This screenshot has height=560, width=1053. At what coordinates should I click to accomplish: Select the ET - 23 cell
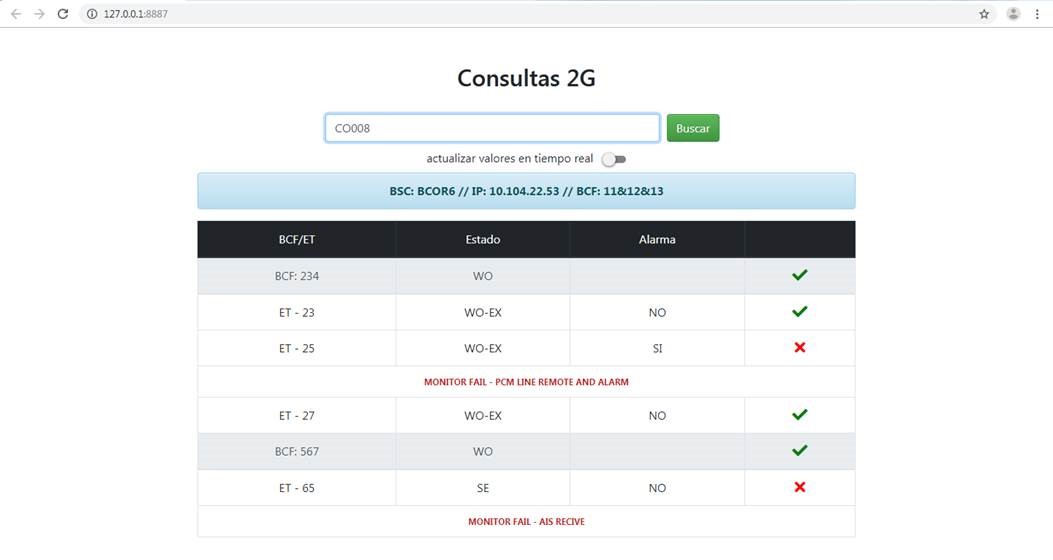point(296,312)
